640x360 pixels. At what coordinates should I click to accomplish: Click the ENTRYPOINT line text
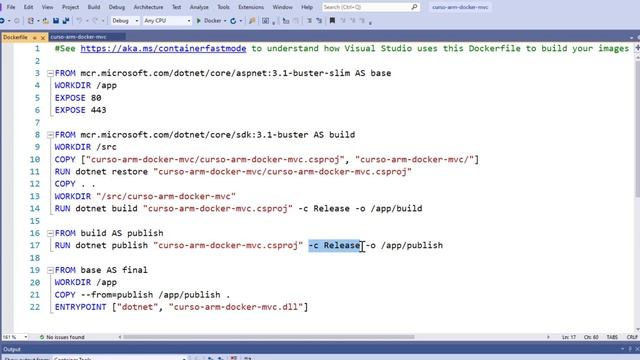[x=181, y=307]
